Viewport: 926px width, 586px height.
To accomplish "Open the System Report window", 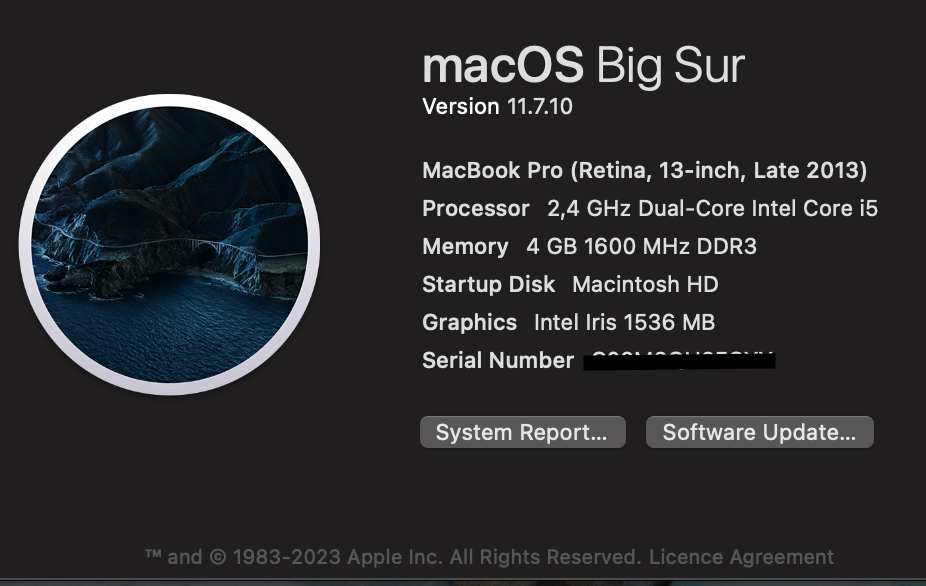I will coord(522,432).
